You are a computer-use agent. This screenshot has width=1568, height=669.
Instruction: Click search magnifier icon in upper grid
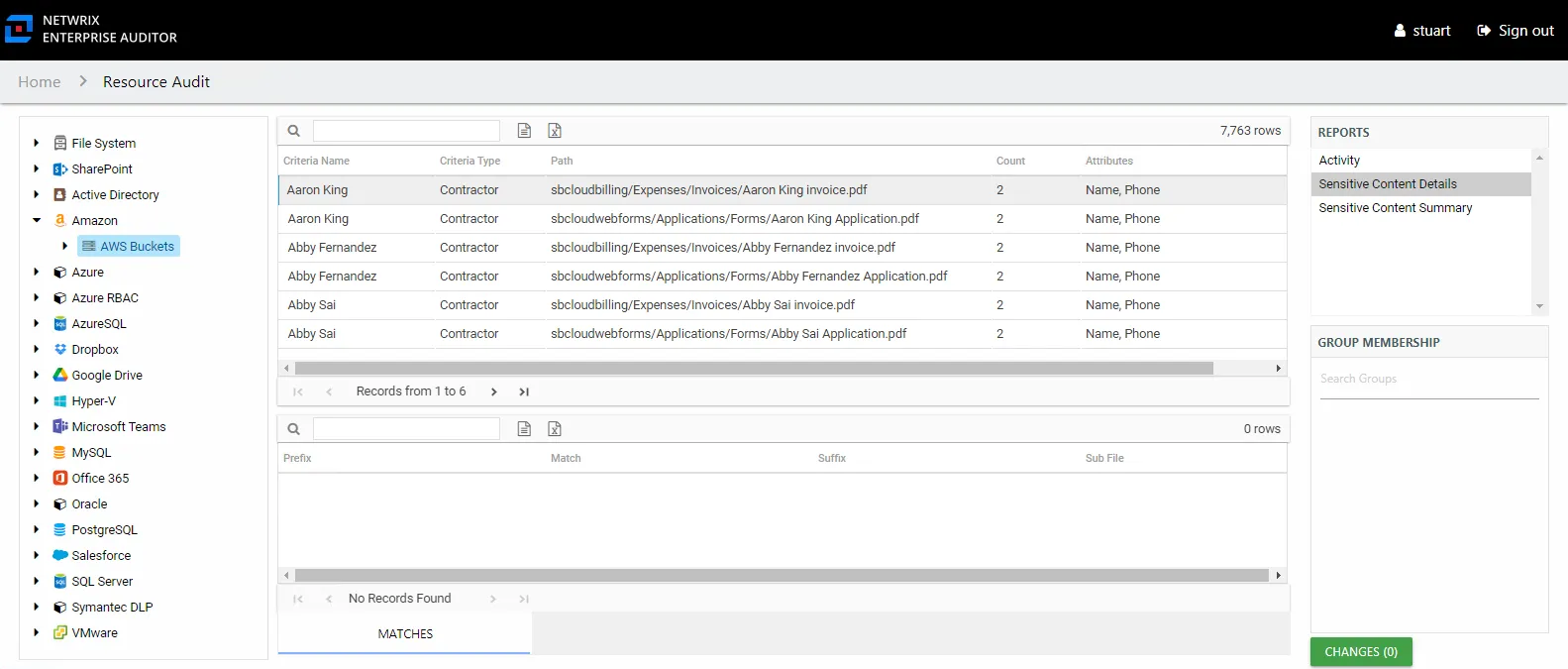click(294, 131)
